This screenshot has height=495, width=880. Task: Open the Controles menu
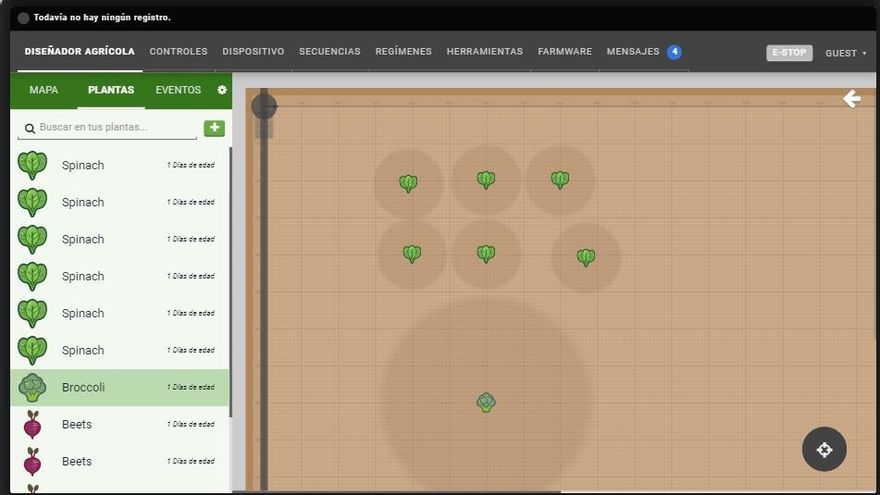(x=178, y=52)
